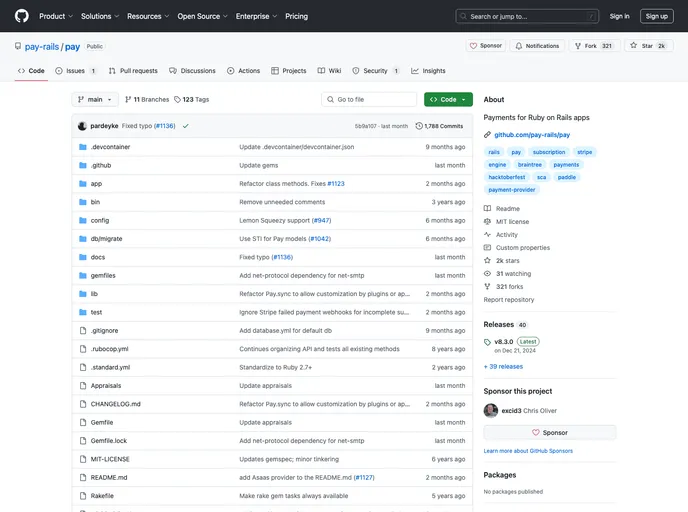The width and height of the screenshot is (688, 512).
Task: Click the Report repository link
Action: coord(509,300)
